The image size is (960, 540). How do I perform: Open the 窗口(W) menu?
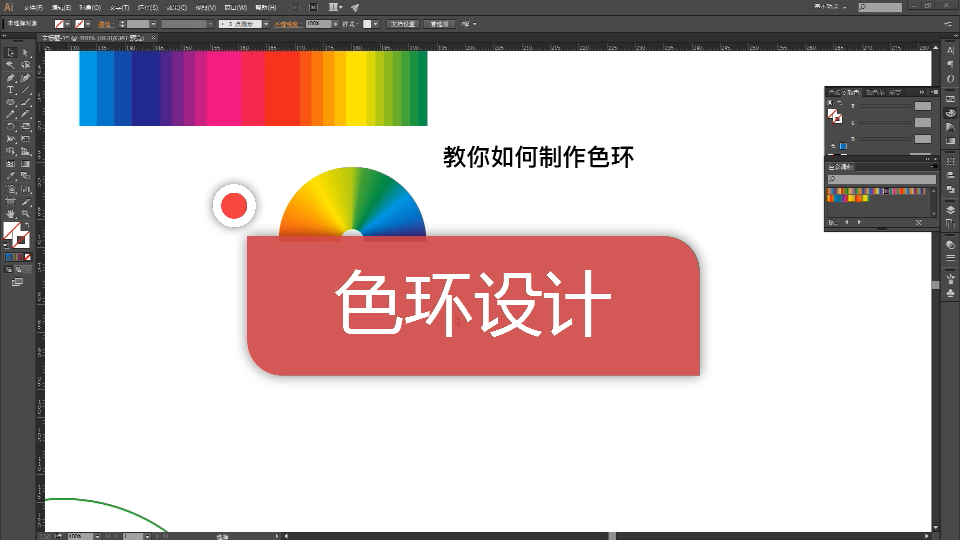236,7
